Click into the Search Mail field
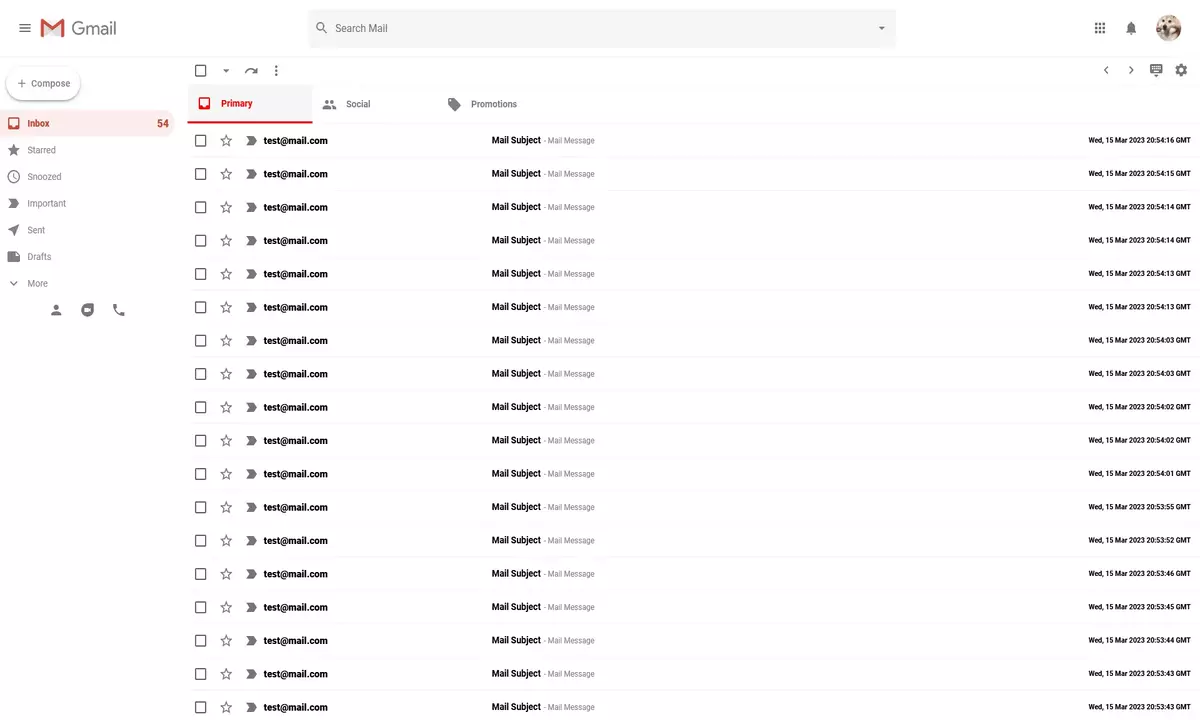Image resolution: width=1200 pixels, height=720 pixels. (600, 28)
